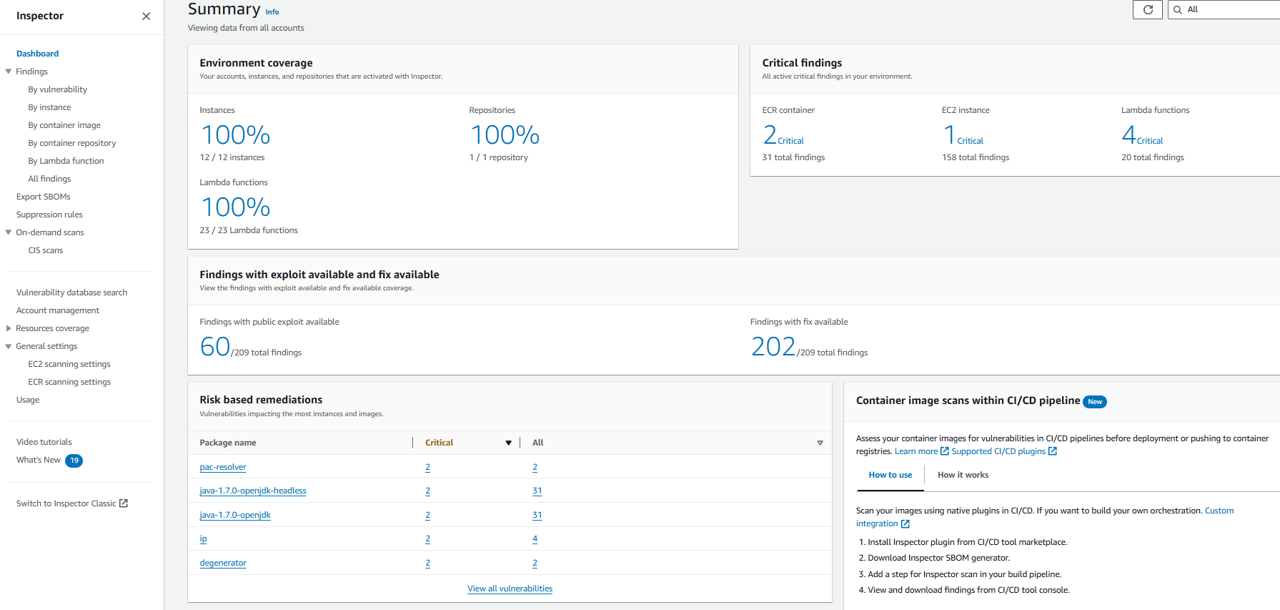Collapse the On-demand scans section
The height and width of the screenshot is (610, 1280).
pyautogui.click(x=8, y=232)
